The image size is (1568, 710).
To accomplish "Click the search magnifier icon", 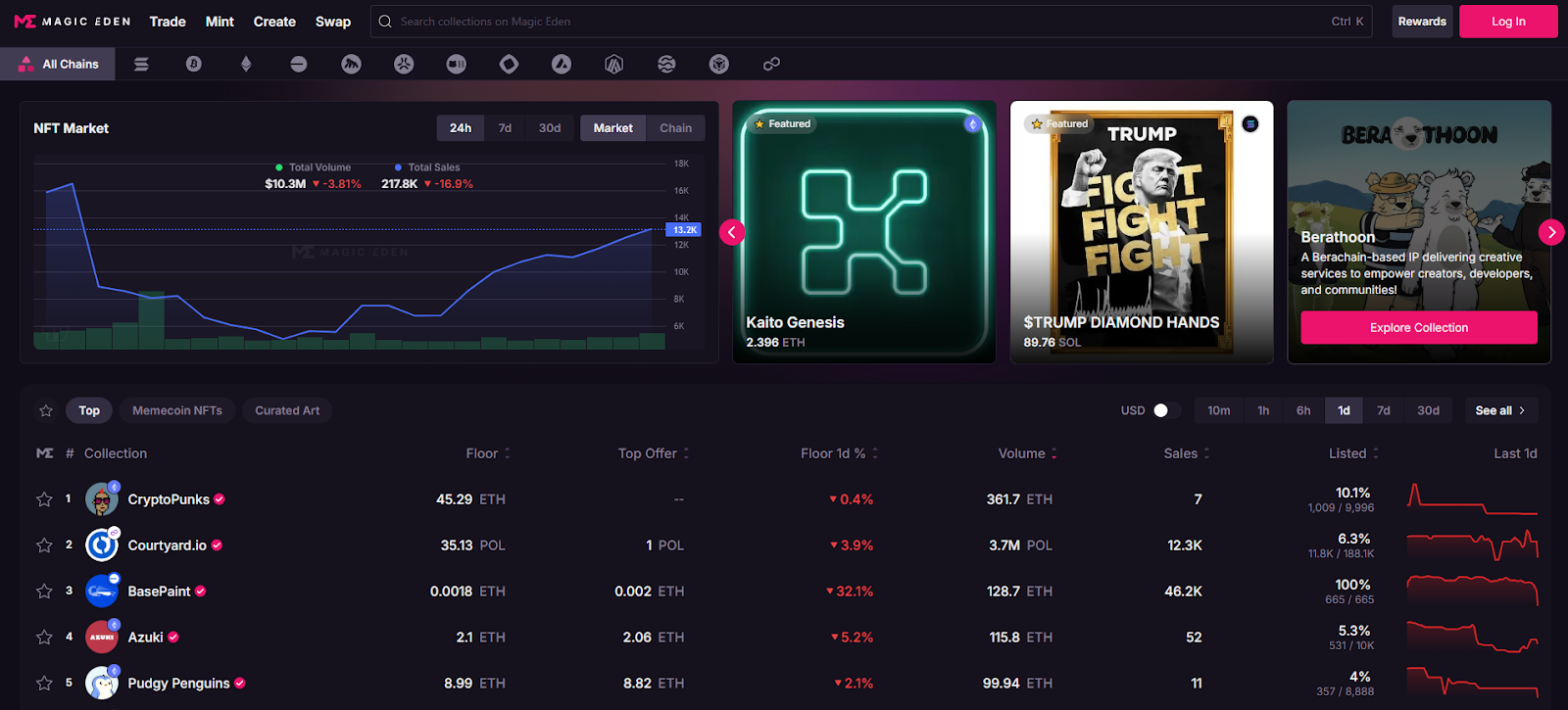I will coord(385,22).
